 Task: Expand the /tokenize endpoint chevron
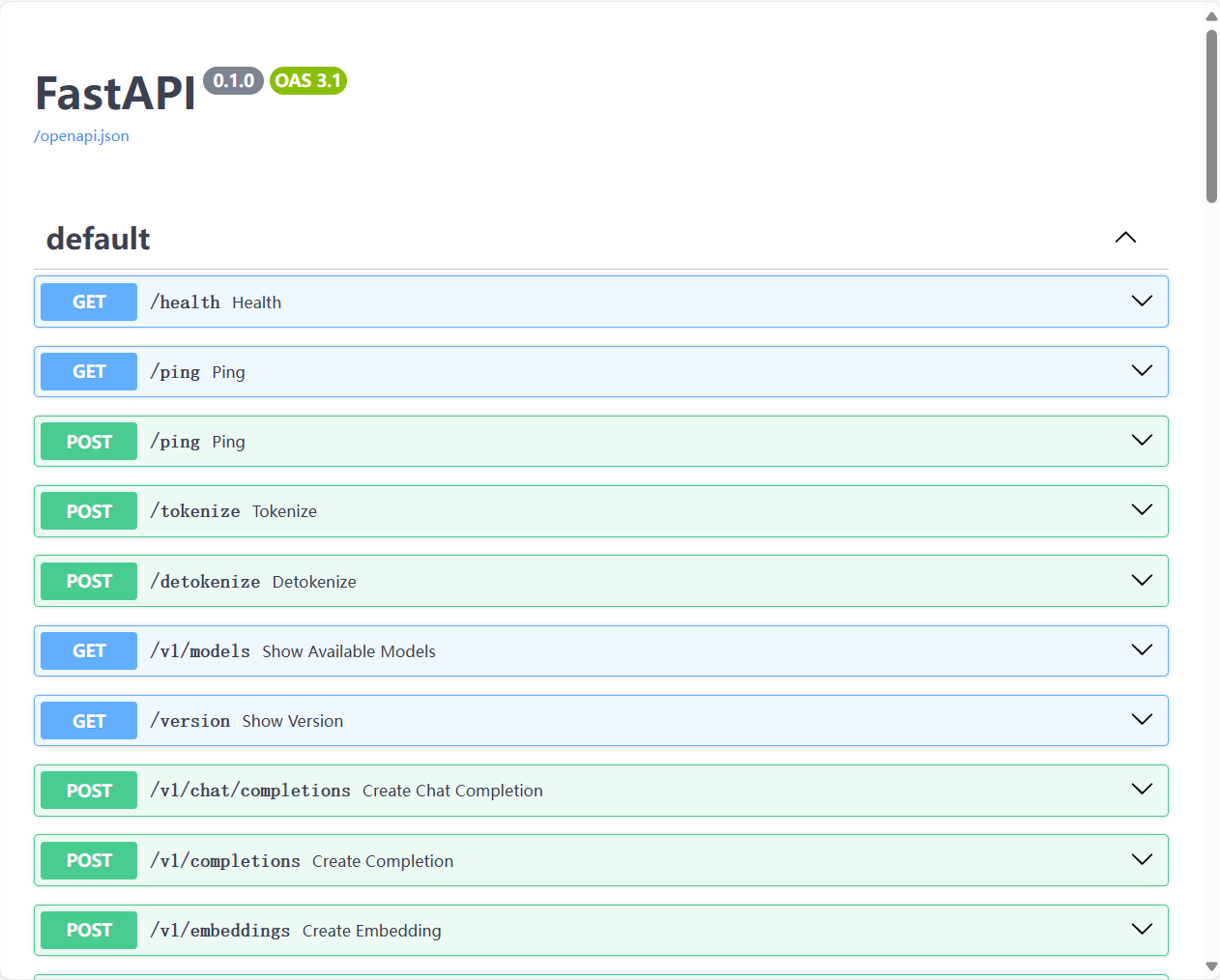(1142, 510)
